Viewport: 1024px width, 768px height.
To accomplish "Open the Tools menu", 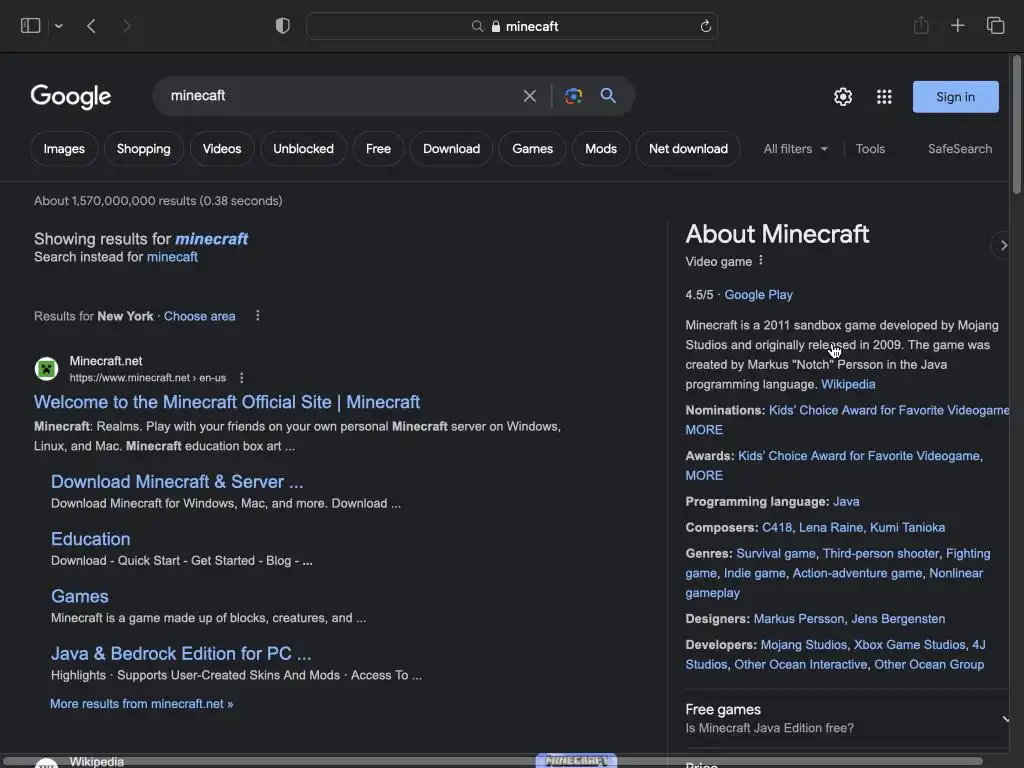I will (870, 149).
